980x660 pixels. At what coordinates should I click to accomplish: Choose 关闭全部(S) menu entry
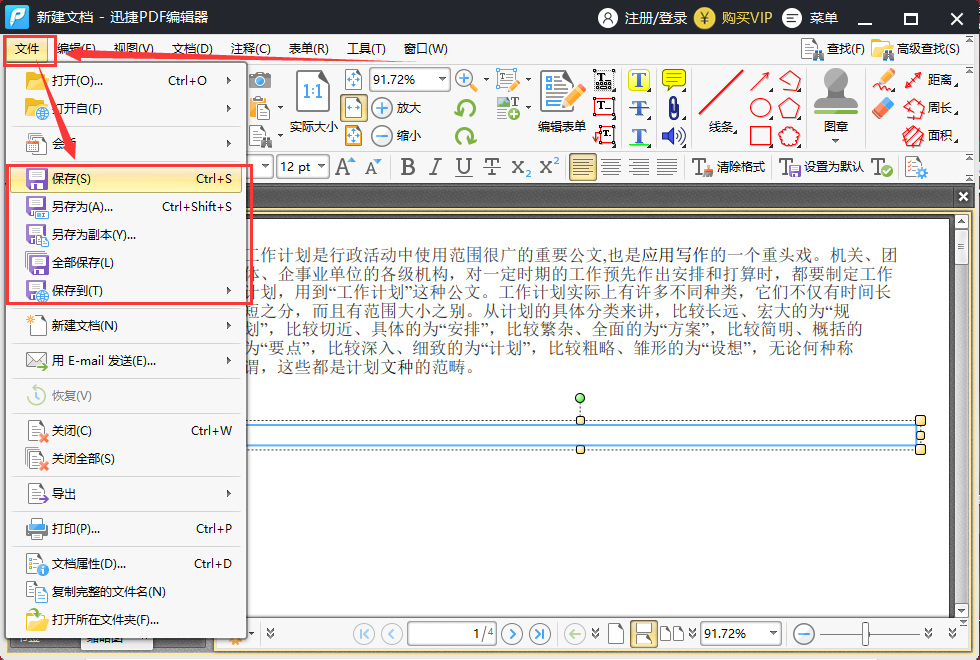click(x=125, y=459)
